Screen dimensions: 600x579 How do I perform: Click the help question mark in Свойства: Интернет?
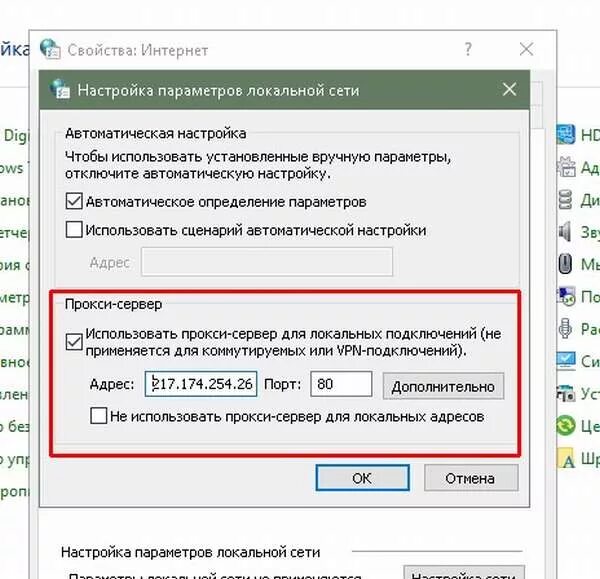pos(468,49)
